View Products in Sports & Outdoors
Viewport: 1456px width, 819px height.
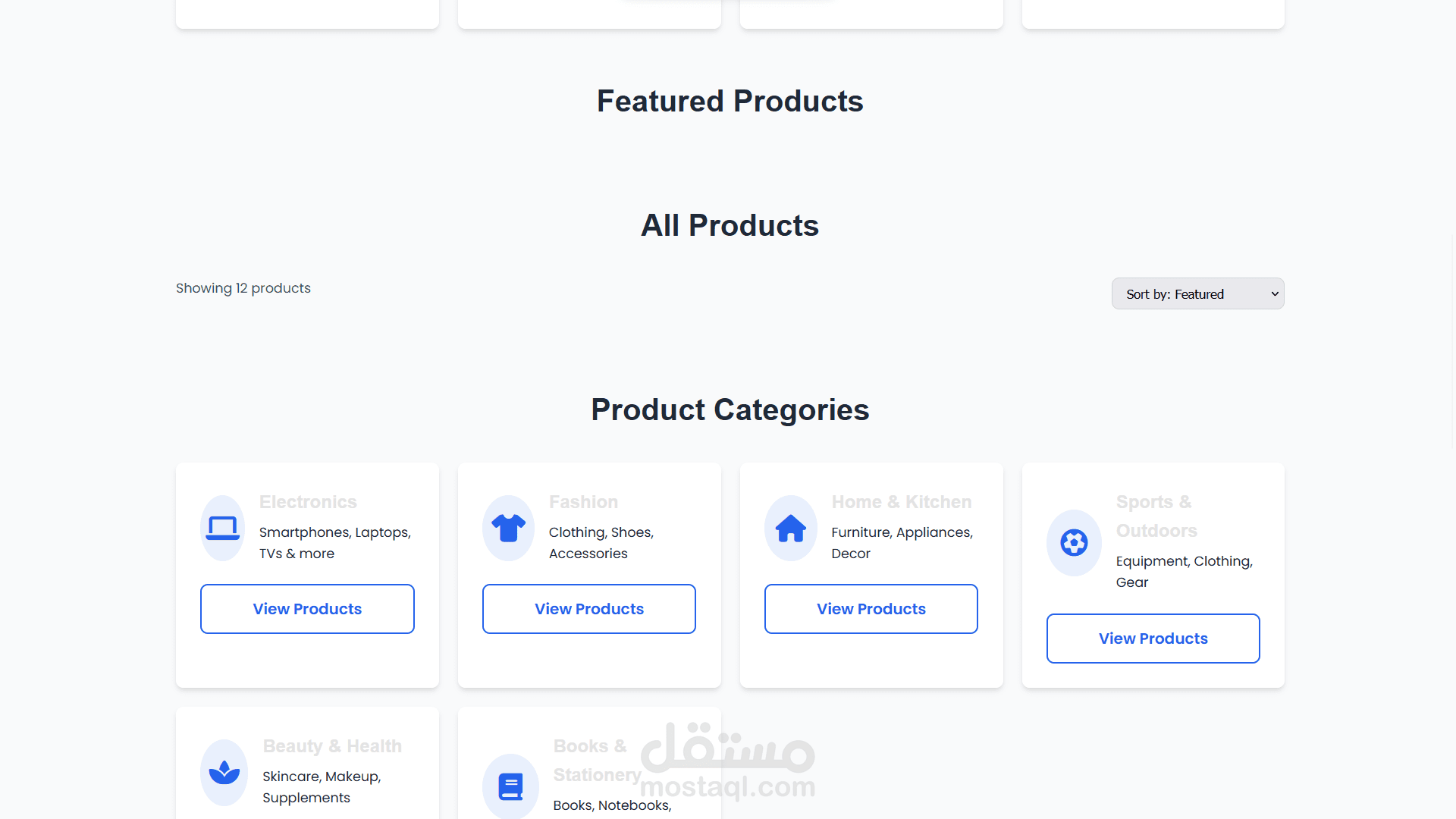click(1153, 639)
